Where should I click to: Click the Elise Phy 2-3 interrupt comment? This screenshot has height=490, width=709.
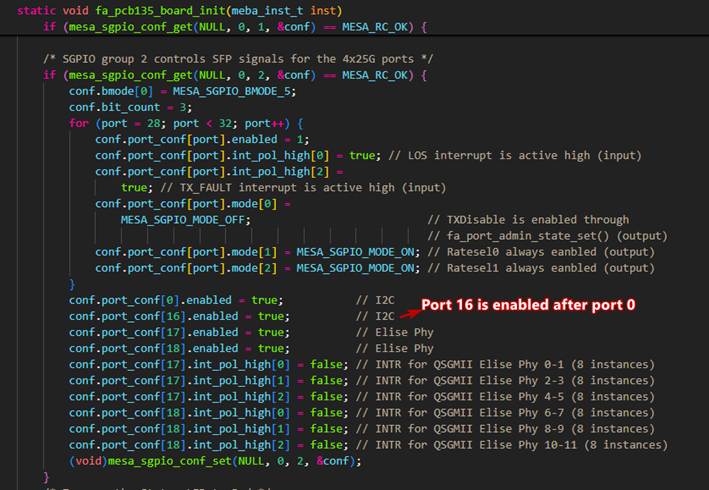pyautogui.click(x=505, y=381)
